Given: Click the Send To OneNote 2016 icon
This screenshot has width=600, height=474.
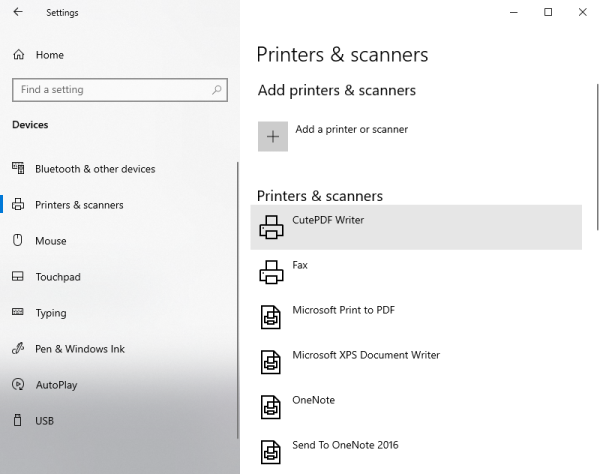Looking at the screenshot, I should click(271, 451).
